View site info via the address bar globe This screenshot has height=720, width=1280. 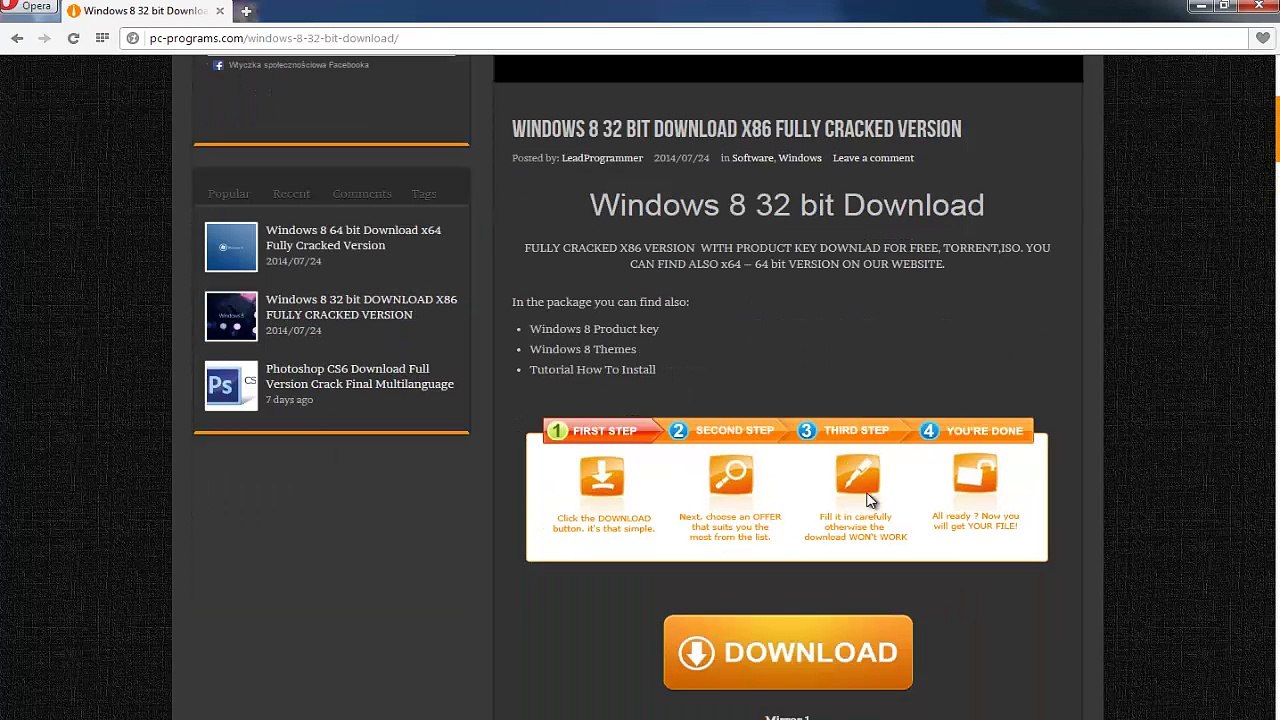133,38
